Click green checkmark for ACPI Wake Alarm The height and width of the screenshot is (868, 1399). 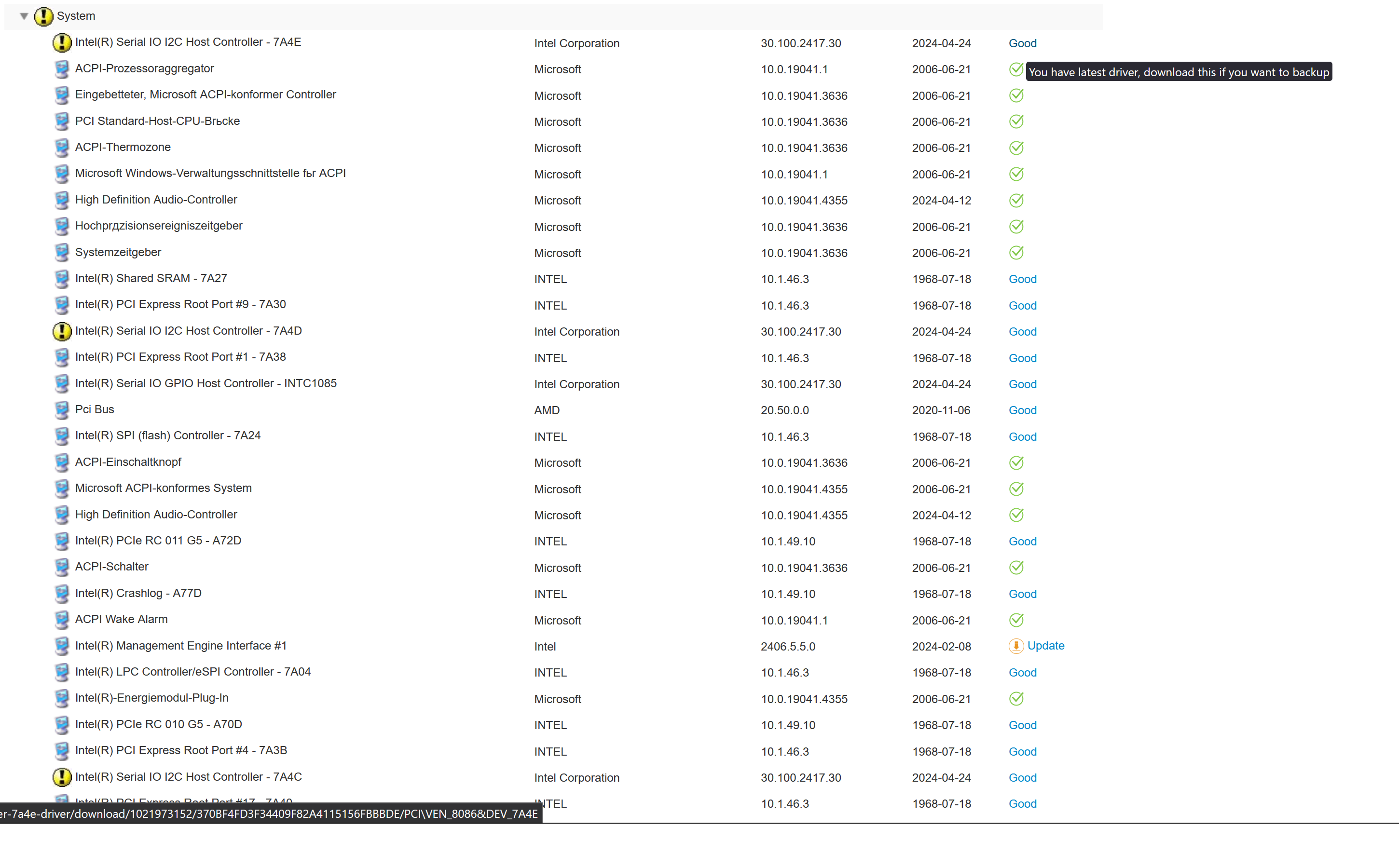tap(1016, 620)
